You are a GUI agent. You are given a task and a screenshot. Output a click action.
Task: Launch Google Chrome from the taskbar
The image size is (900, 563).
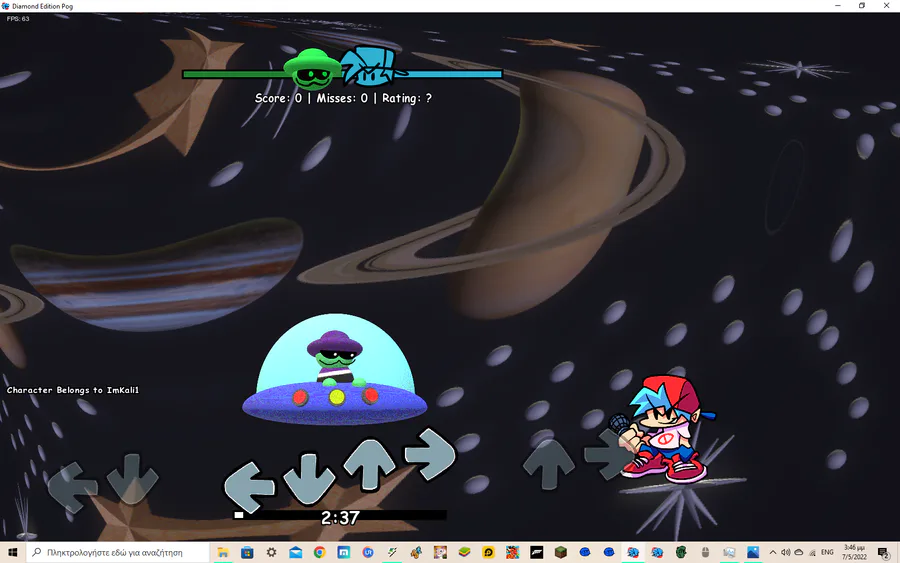tap(320, 552)
